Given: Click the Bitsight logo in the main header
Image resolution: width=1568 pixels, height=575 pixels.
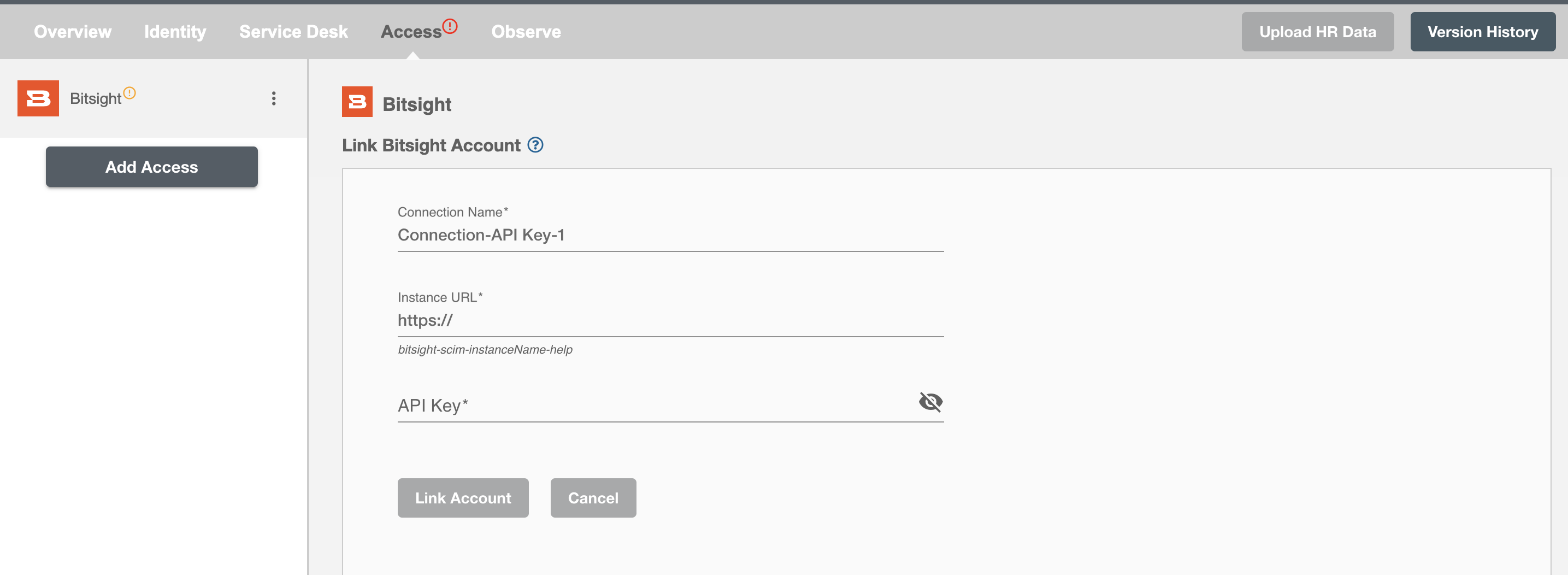Looking at the screenshot, I should pos(357,102).
